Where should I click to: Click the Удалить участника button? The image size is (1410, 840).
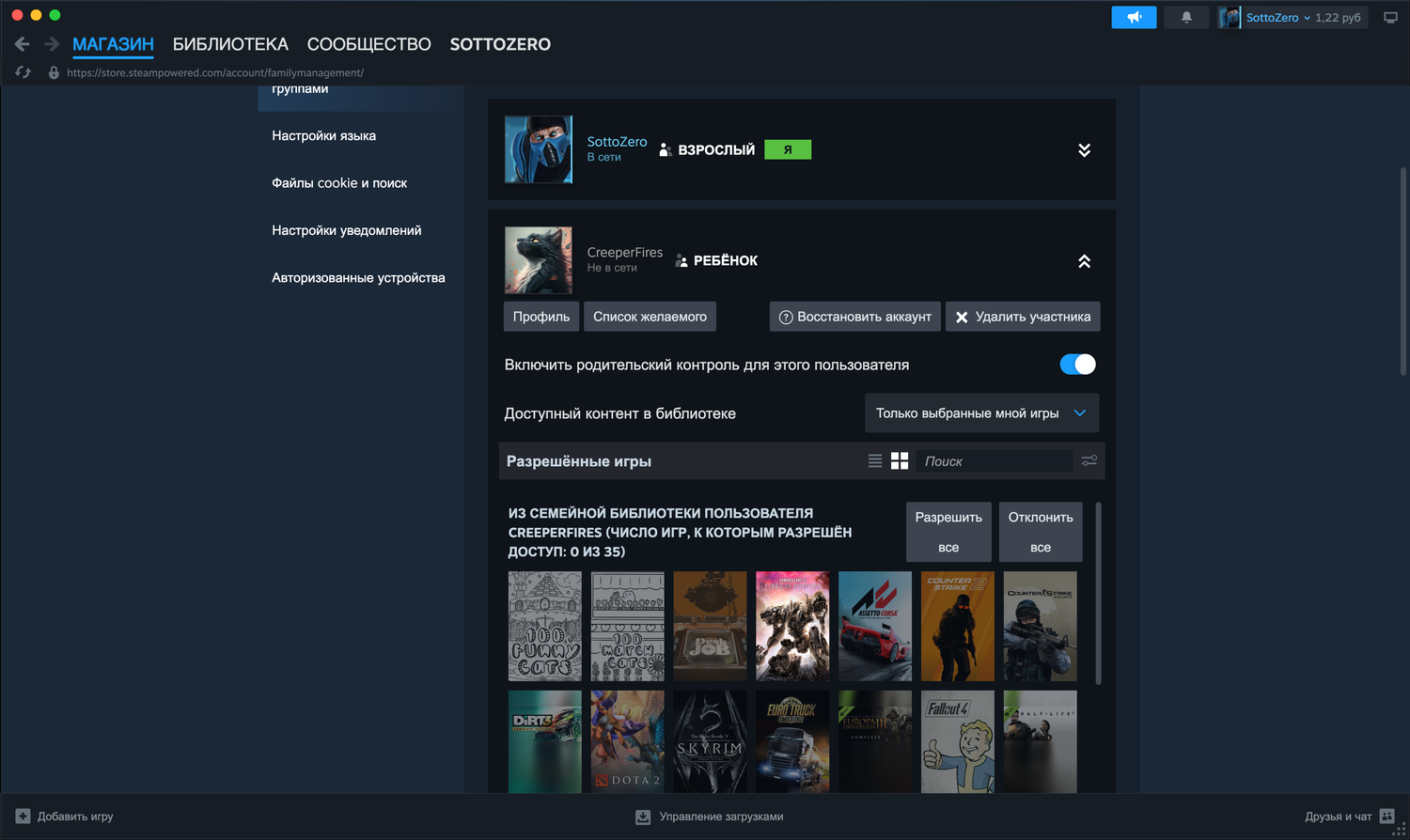(1023, 317)
